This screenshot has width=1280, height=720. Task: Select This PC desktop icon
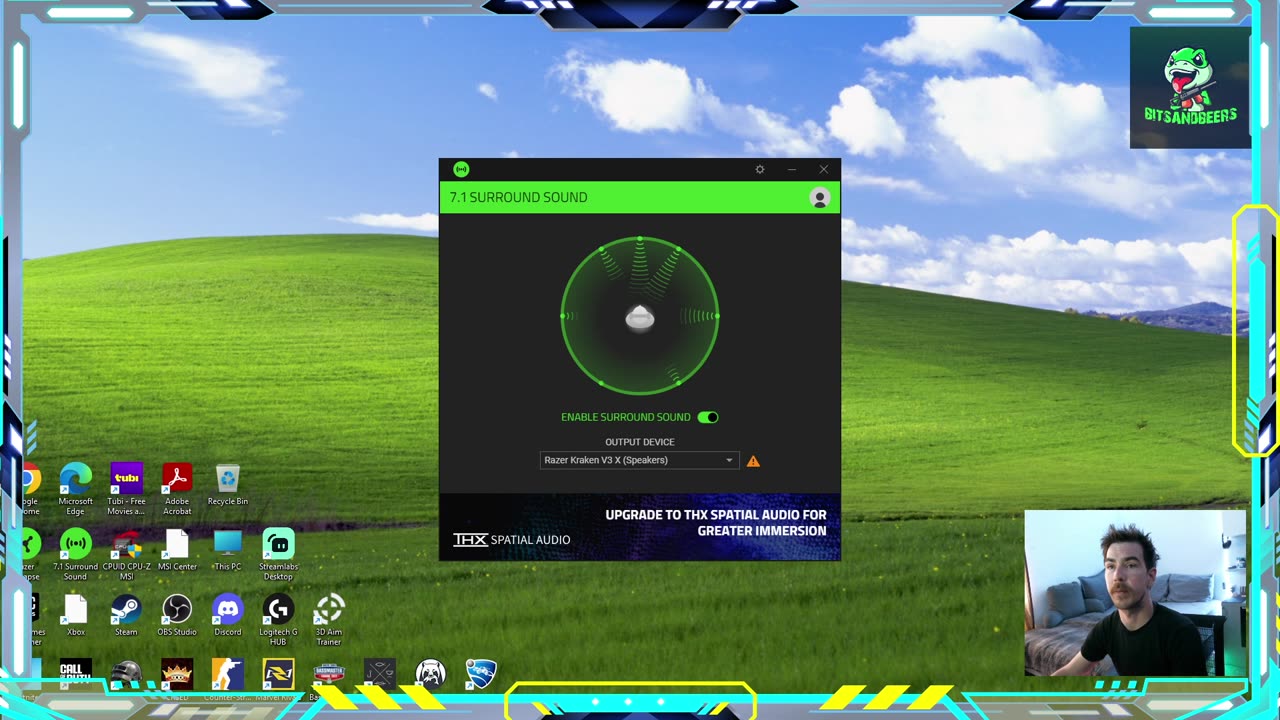coord(228,551)
